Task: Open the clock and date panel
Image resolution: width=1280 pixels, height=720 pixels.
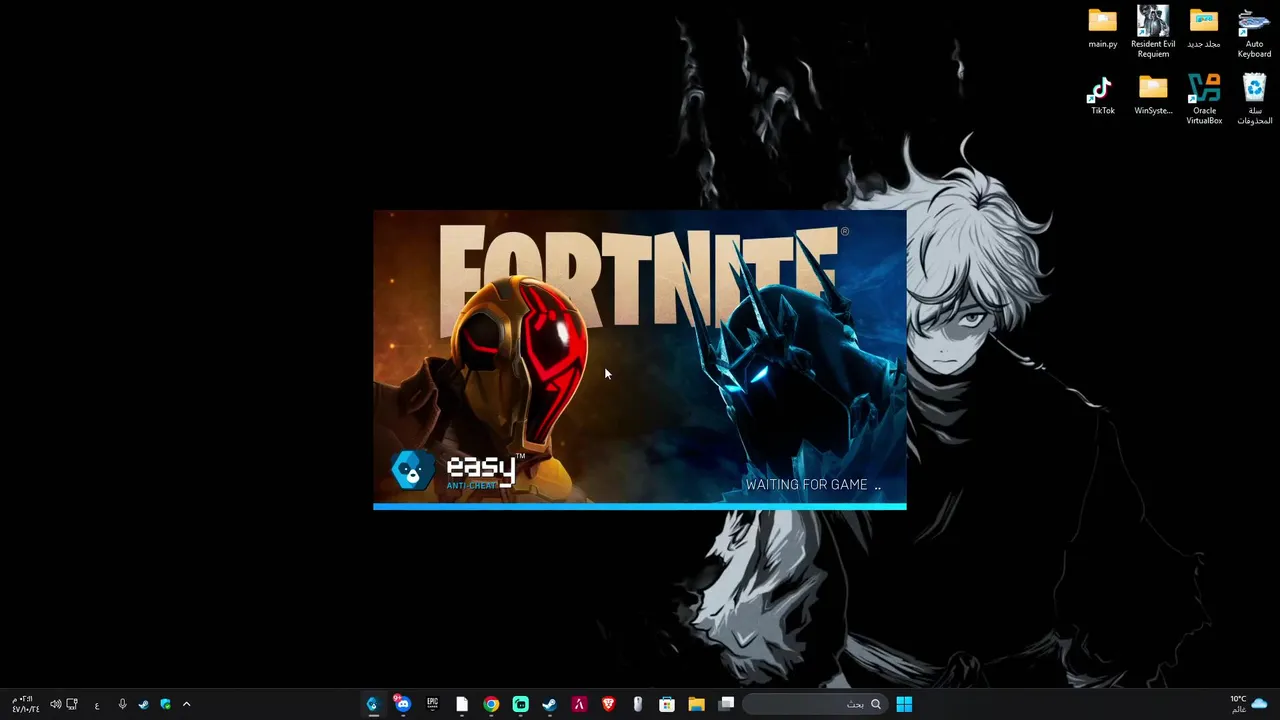Action: (x=25, y=704)
